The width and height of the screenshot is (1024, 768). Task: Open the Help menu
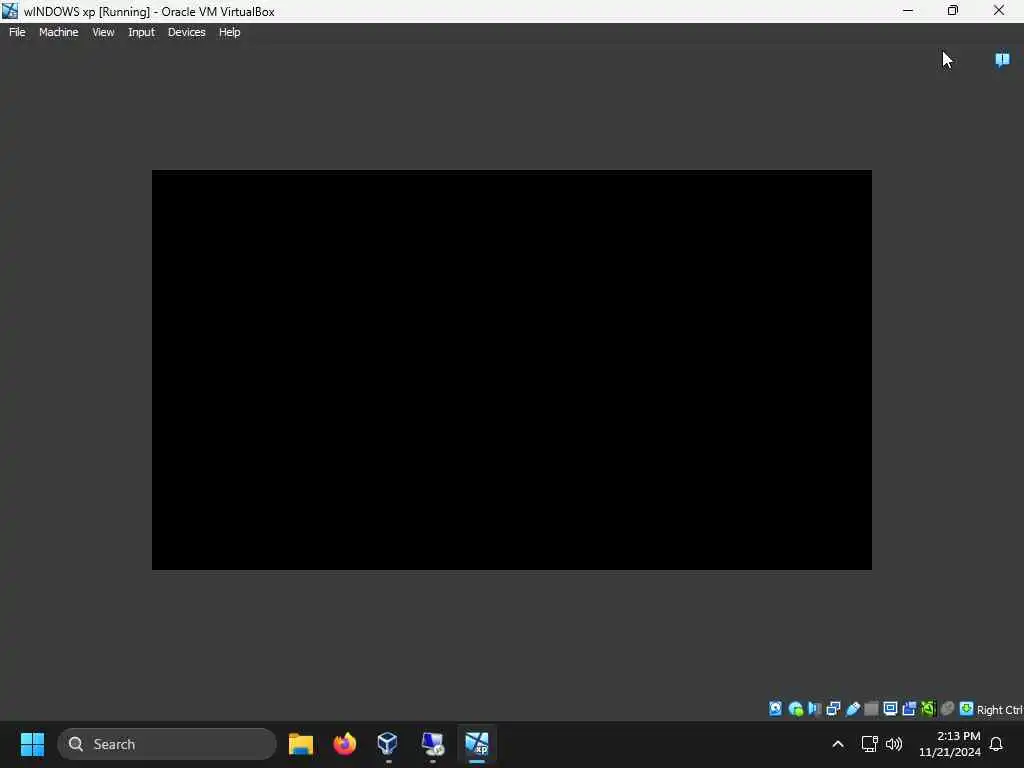(229, 32)
